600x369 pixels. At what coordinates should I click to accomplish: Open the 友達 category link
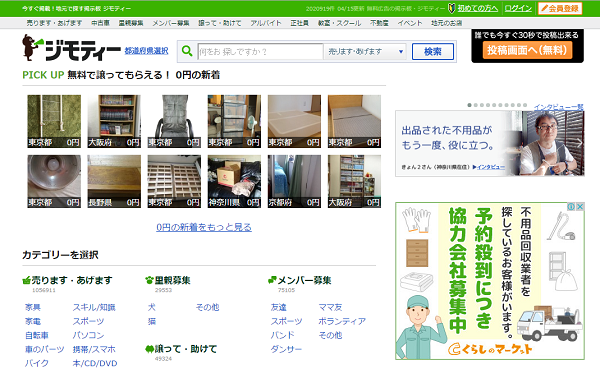coord(278,307)
